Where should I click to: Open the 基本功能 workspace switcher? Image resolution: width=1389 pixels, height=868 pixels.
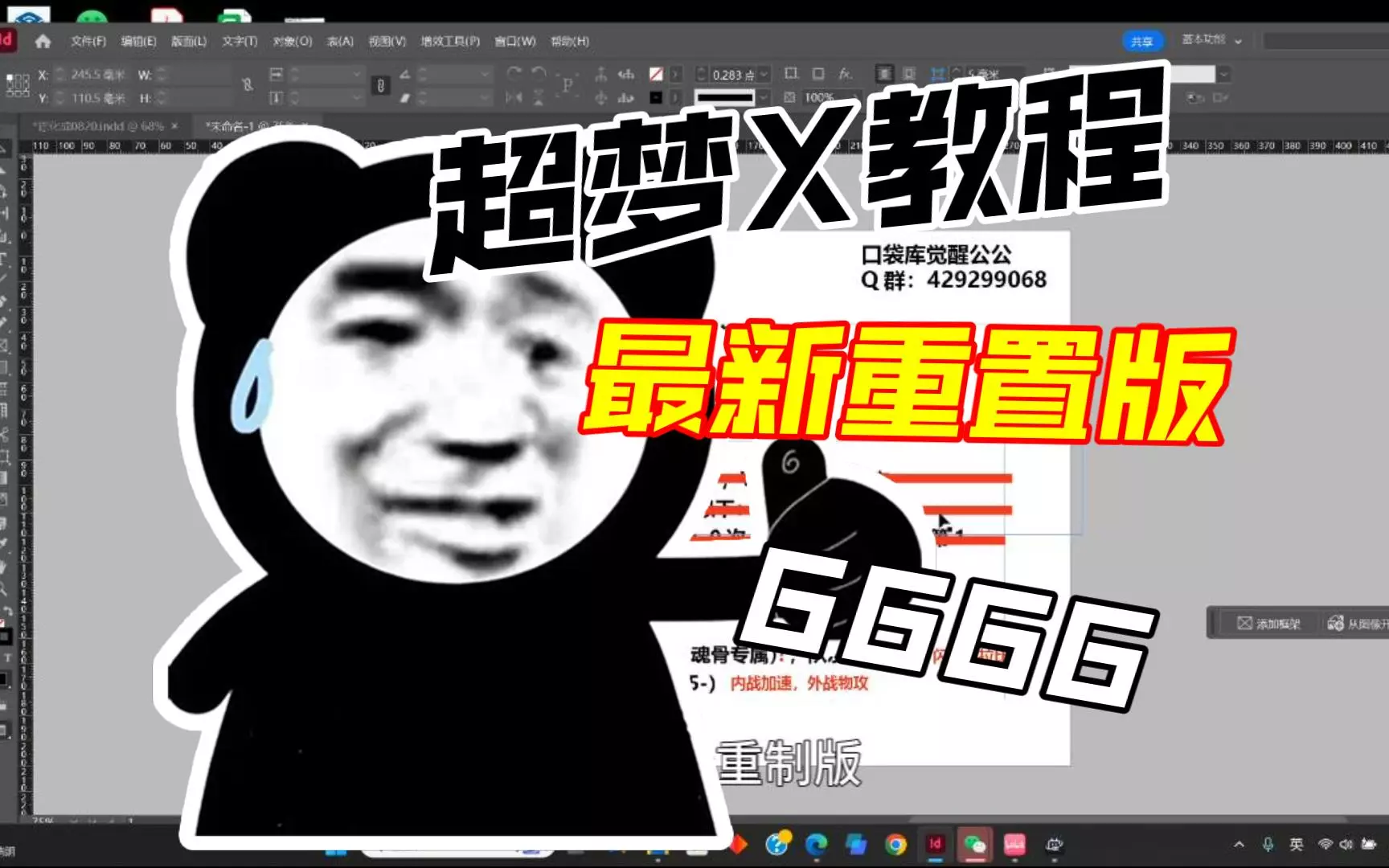coord(1211,39)
